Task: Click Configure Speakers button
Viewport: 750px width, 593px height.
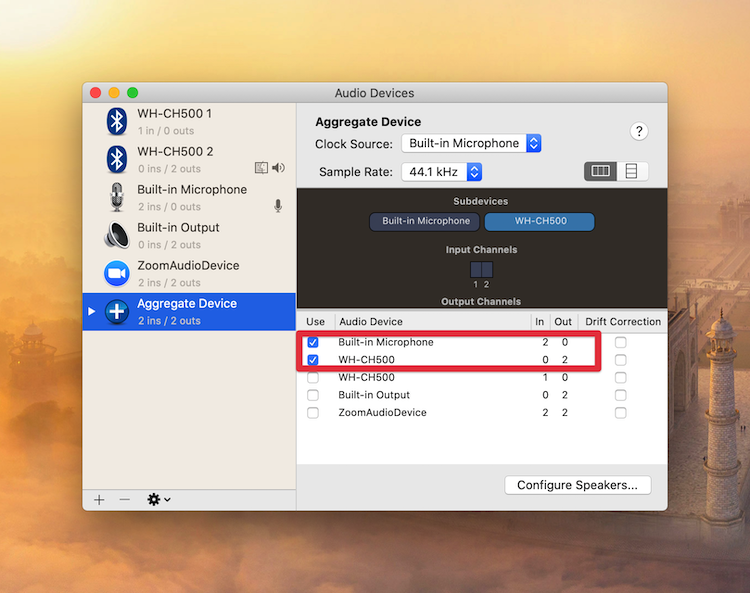Action: pyautogui.click(x=577, y=485)
